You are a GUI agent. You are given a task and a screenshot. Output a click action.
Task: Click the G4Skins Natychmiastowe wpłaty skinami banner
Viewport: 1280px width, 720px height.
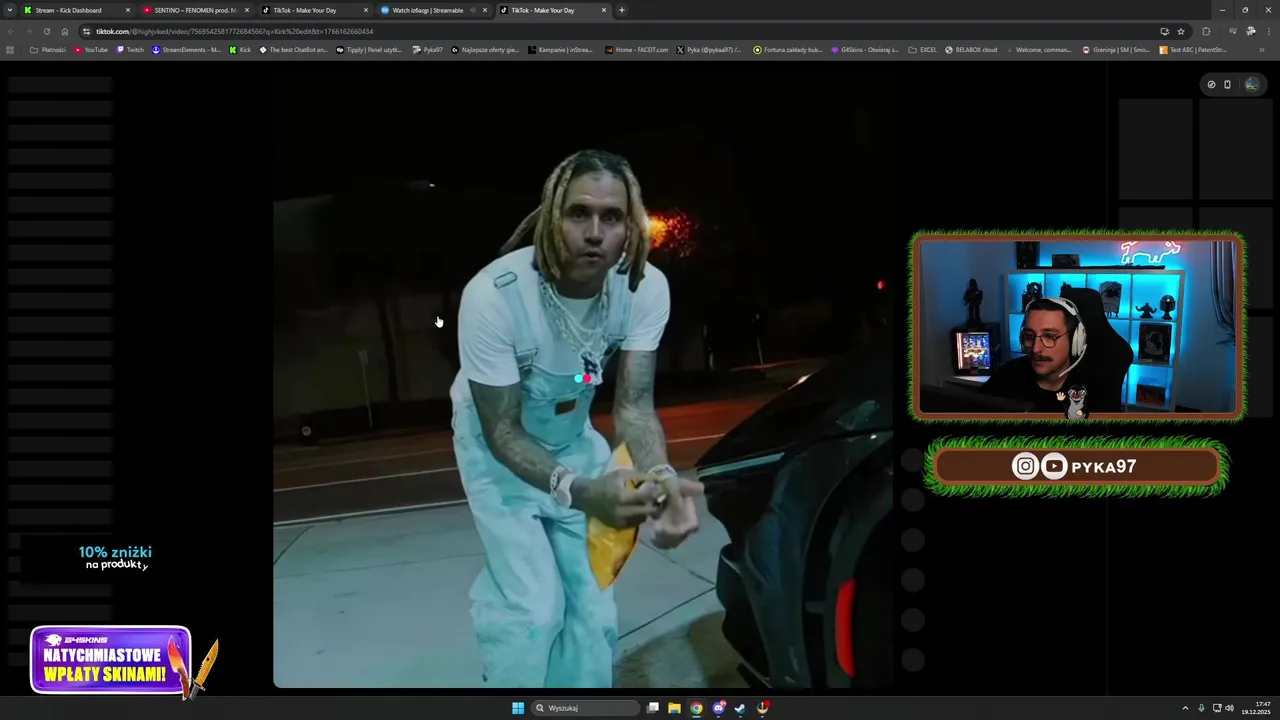point(110,661)
